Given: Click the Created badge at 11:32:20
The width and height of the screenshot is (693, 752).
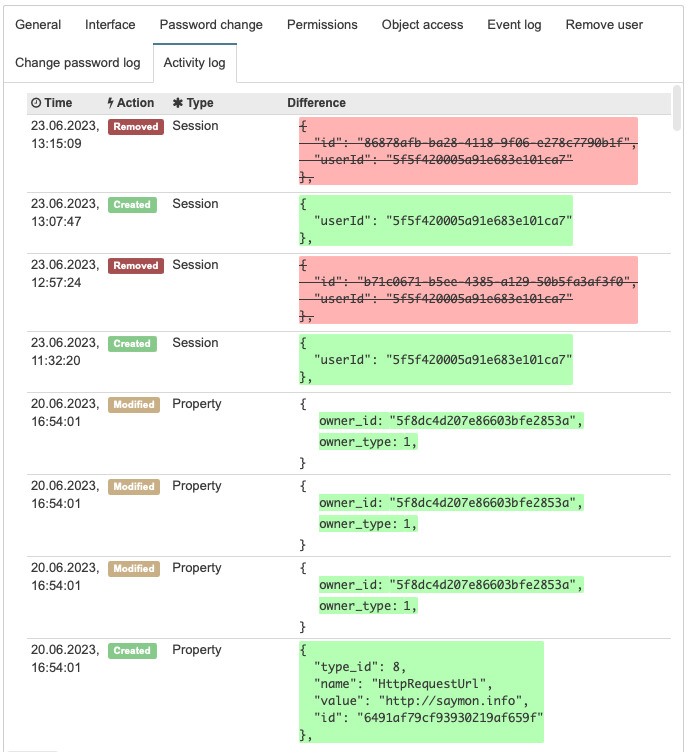Looking at the screenshot, I should coord(132,344).
